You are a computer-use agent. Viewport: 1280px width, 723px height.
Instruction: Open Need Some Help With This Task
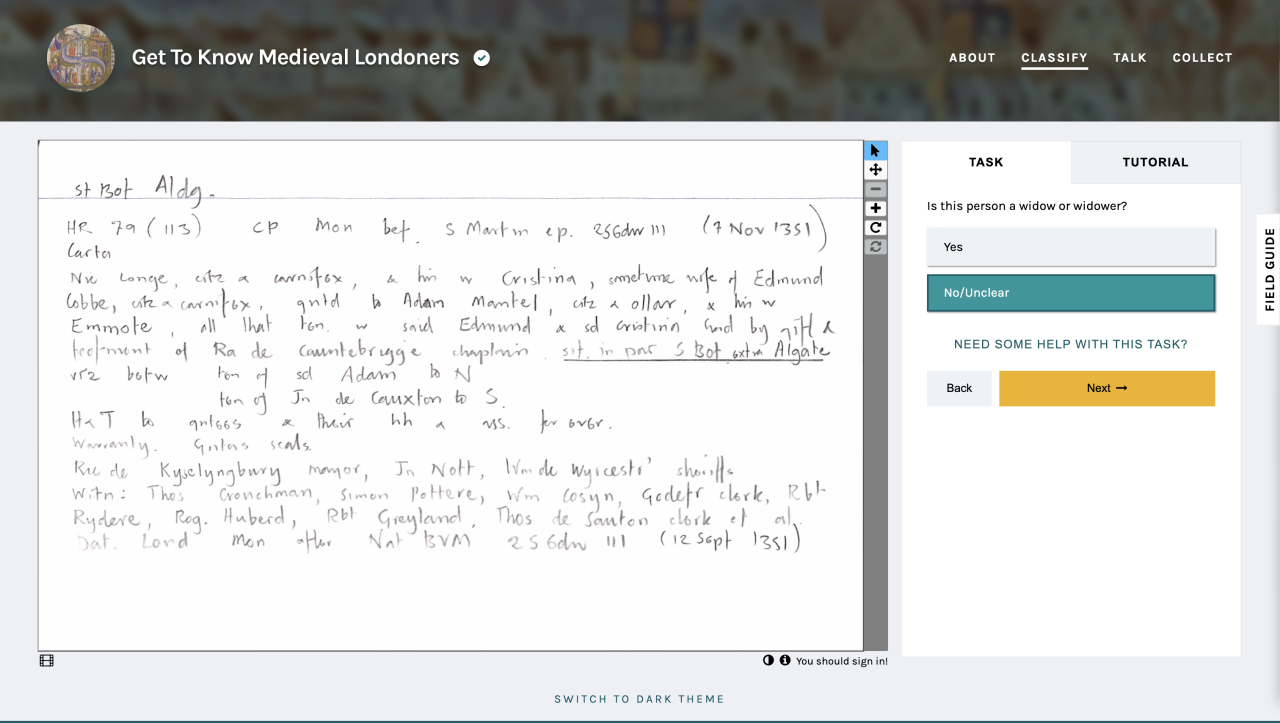[x=1071, y=344]
